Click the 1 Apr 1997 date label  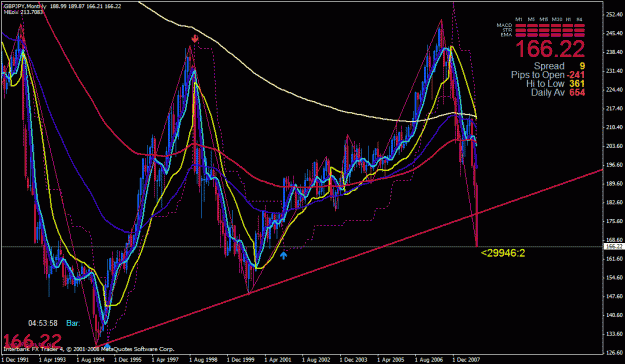(x=165, y=360)
